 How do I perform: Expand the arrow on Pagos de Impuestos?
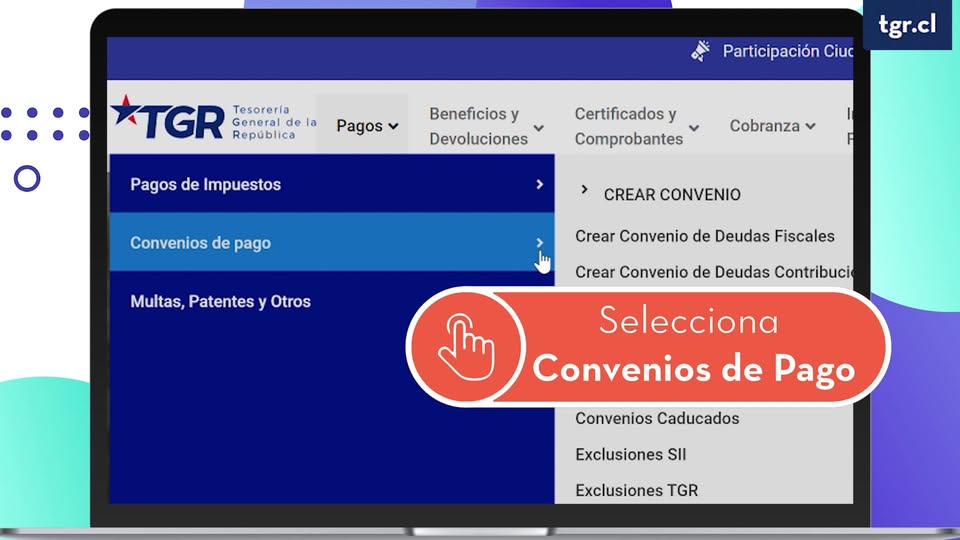pyautogui.click(x=539, y=184)
